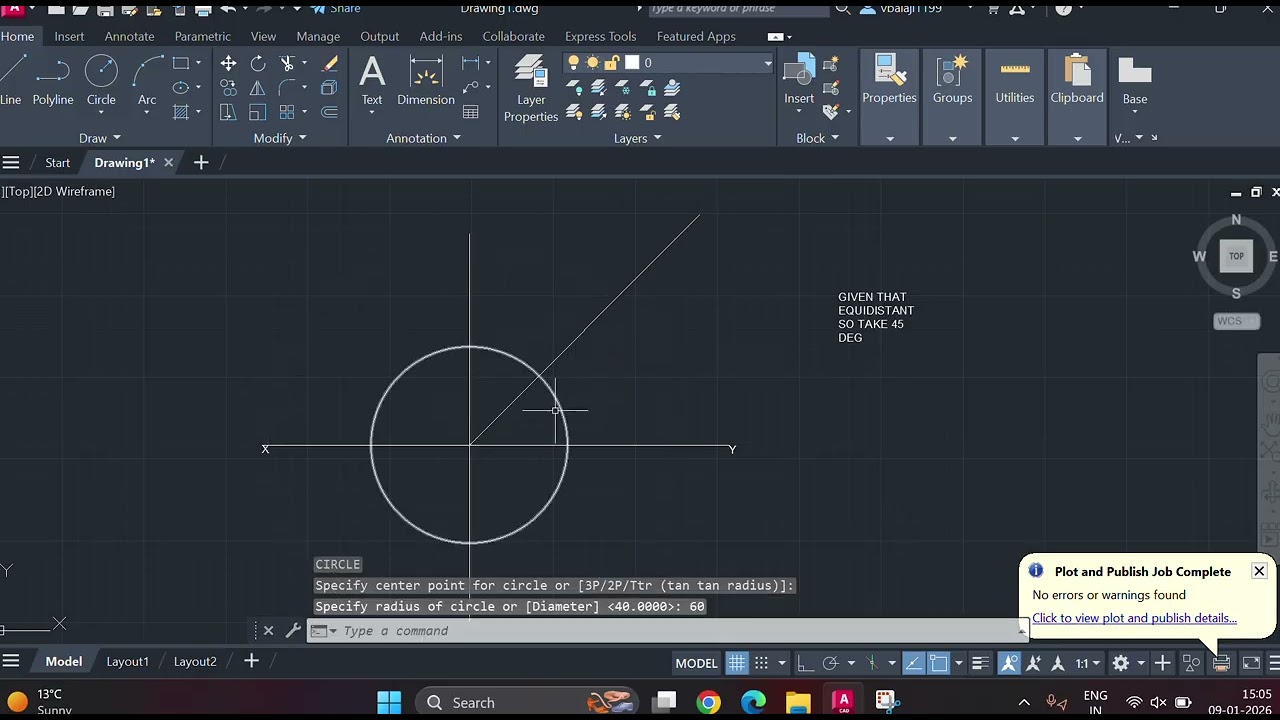
Task: Select the Polyline tool
Action: pyautogui.click(x=52, y=80)
